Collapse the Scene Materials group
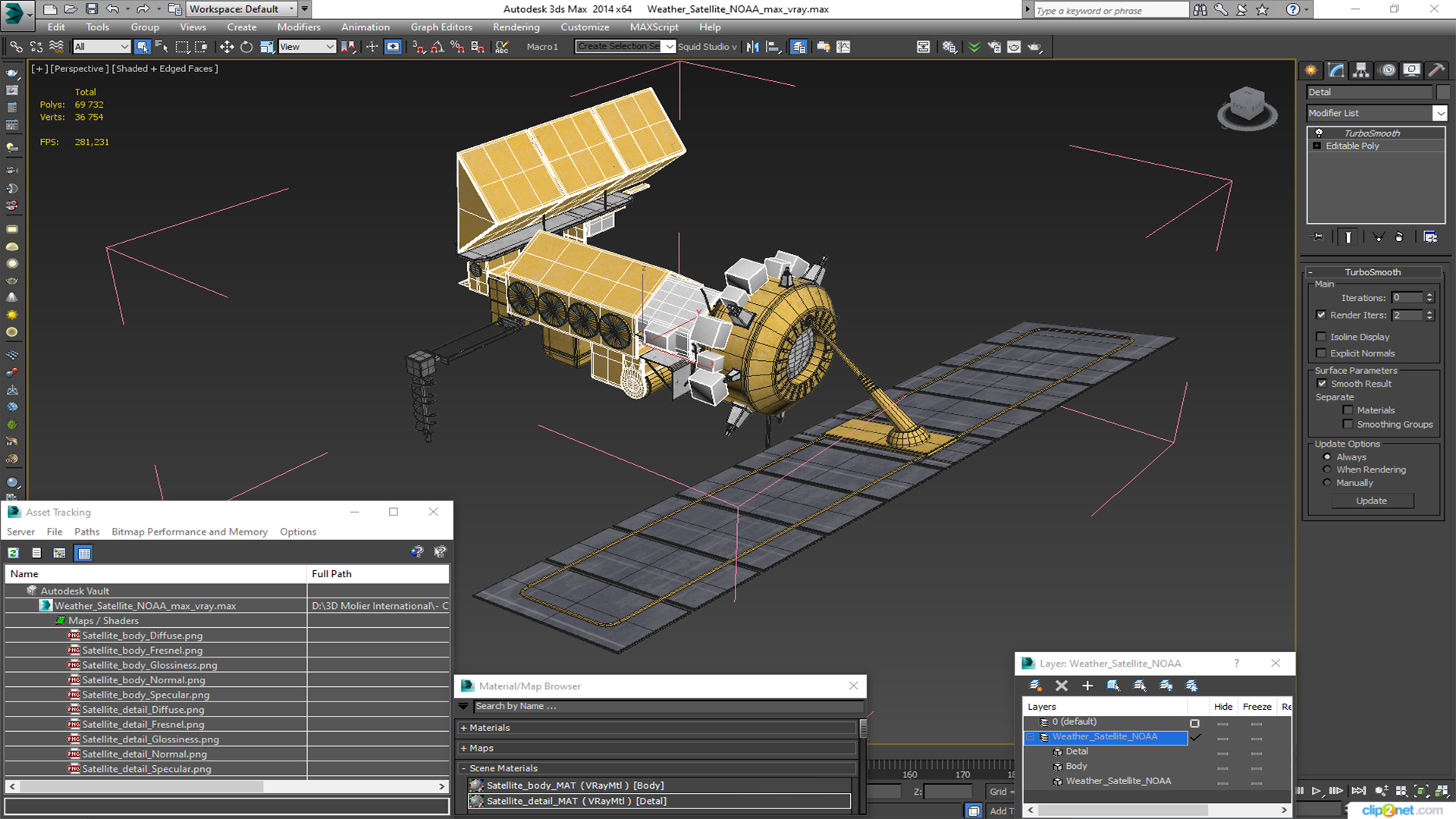 click(x=463, y=768)
